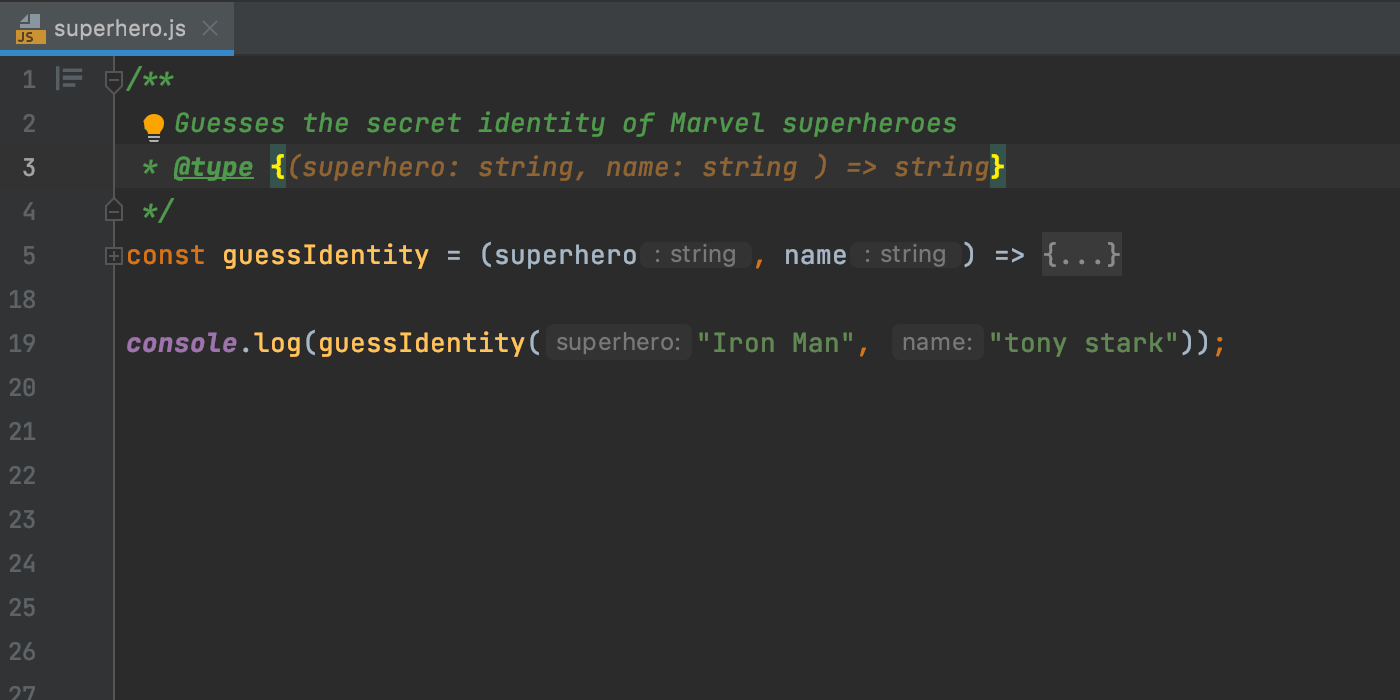1400x700 pixels.
Task: Click the string type hint after the superhero parameter
Action: [x=697, y=254]
